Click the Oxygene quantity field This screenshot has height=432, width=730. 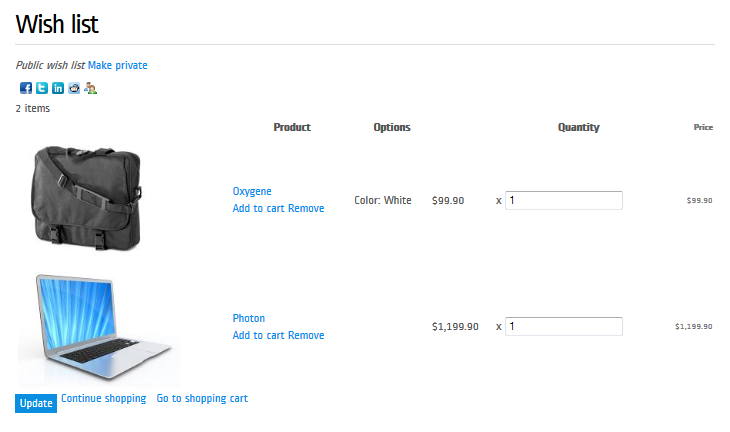click(564, 200)
